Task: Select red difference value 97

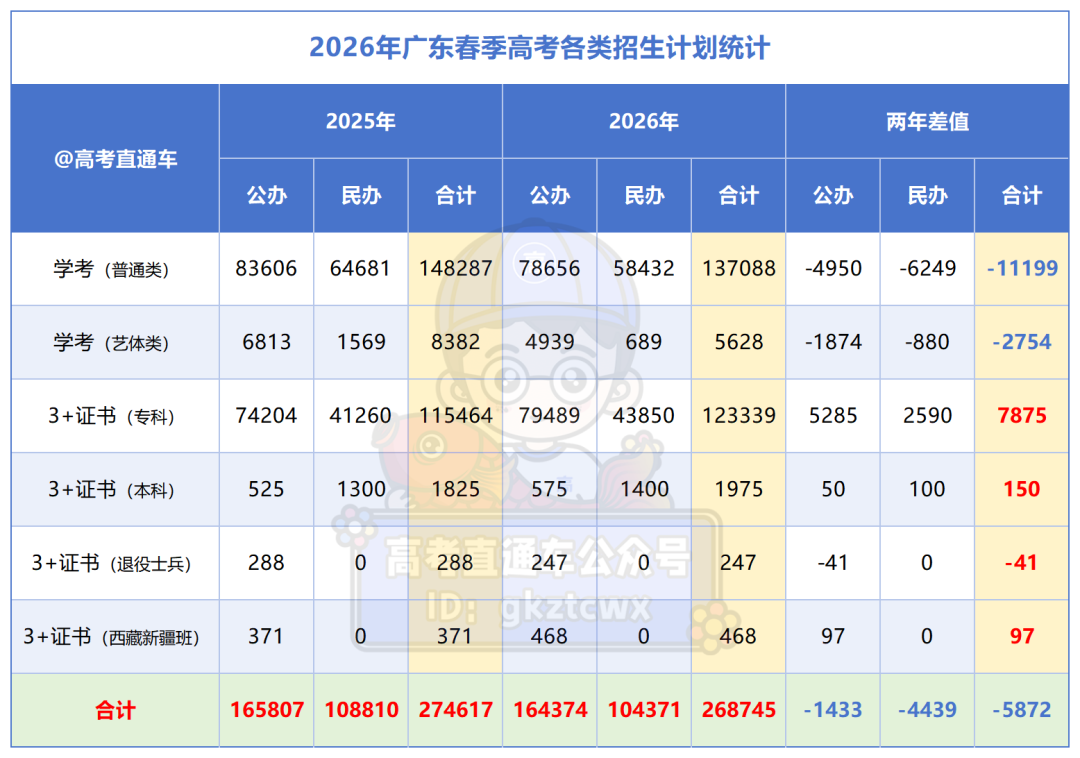Action: [1021, 637]
